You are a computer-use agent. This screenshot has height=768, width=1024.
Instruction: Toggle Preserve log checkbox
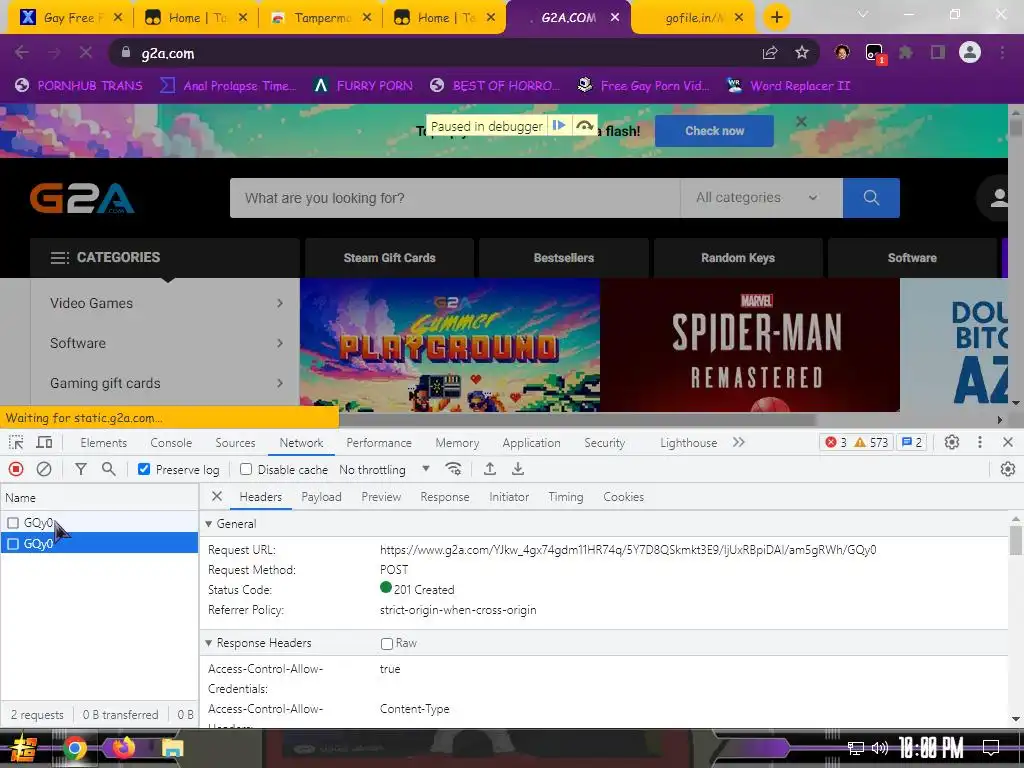tap(144, 469)
